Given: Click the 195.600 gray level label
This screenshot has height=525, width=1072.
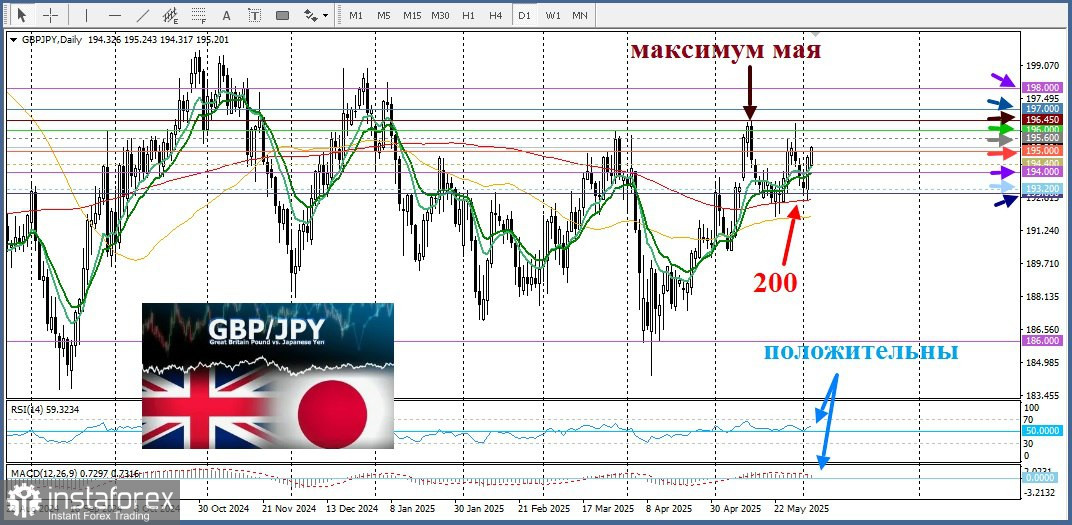Looking at the screenshot, I should tap(1042, 138).
